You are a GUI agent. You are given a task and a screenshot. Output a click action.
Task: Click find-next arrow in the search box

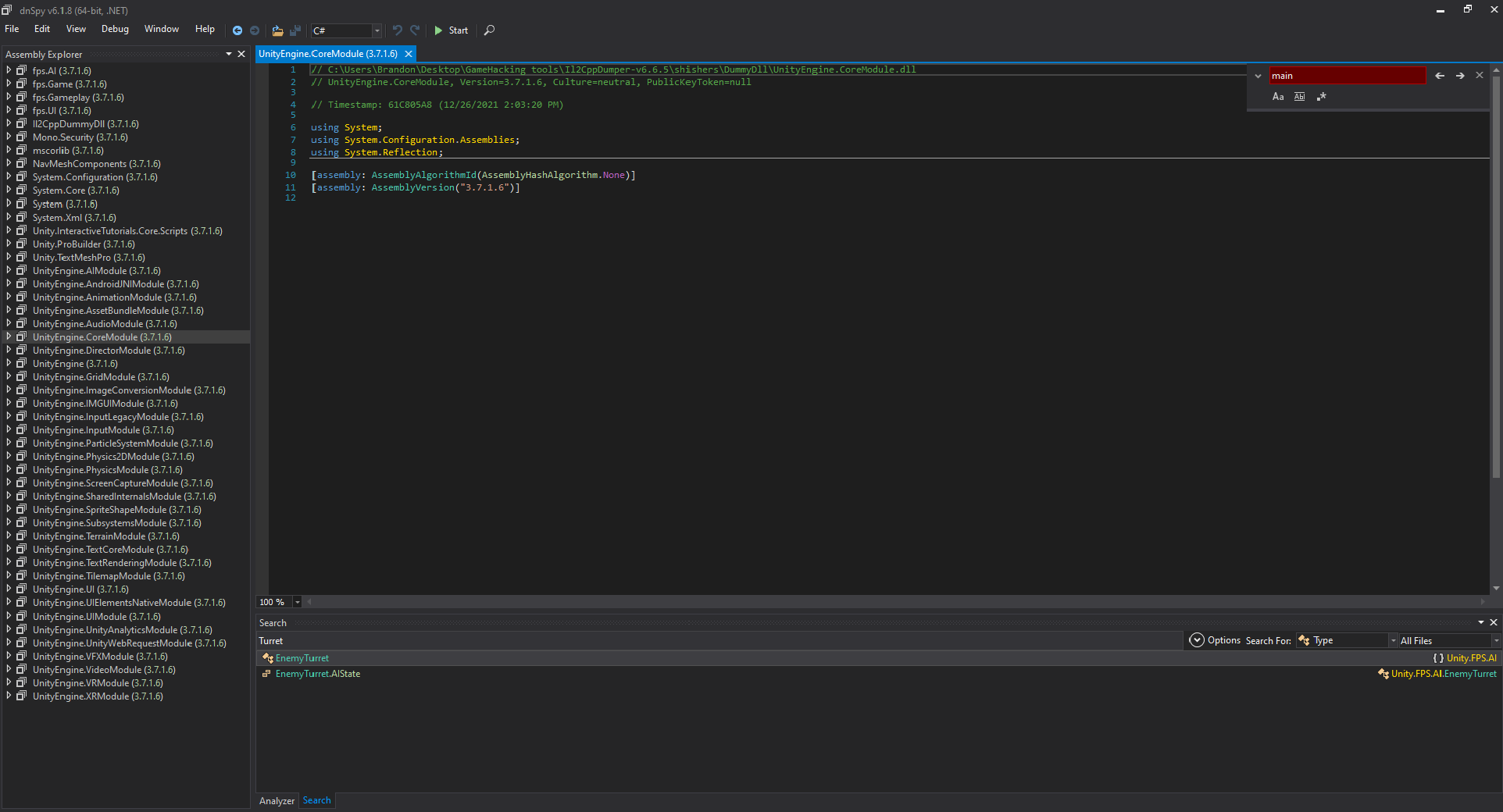[x=1459, y=75]
